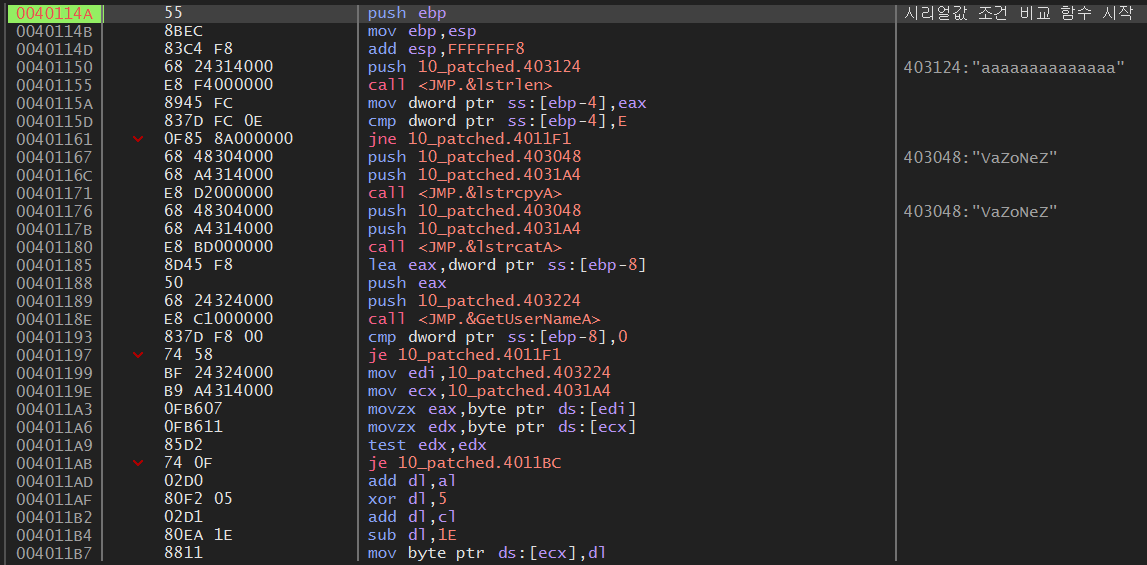Select the instruction "call <JMP.&lstrcpyA>"
This screenshot has width=1147, height=565.
point(465,193)
